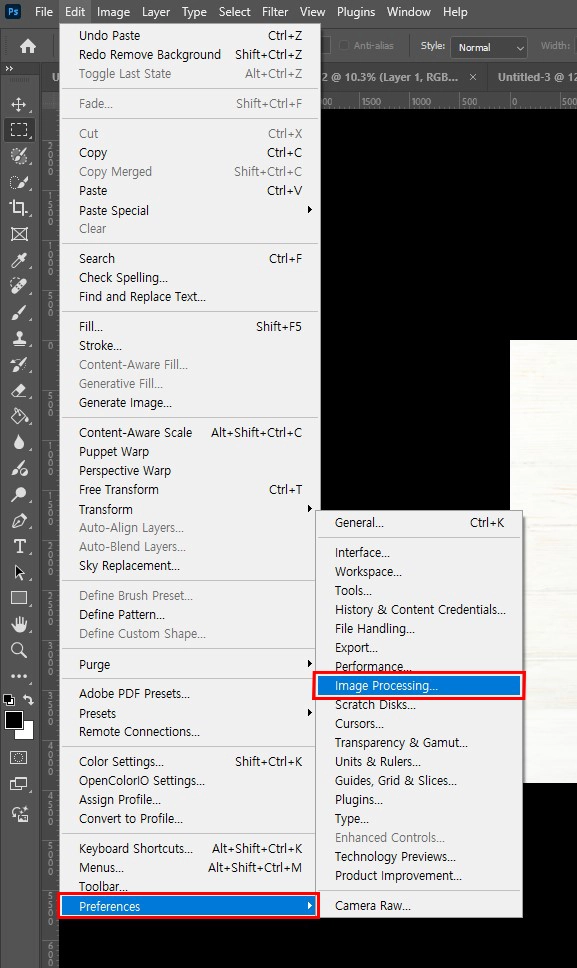
Task: Select the Pen tool
Action: click(19, 520)
